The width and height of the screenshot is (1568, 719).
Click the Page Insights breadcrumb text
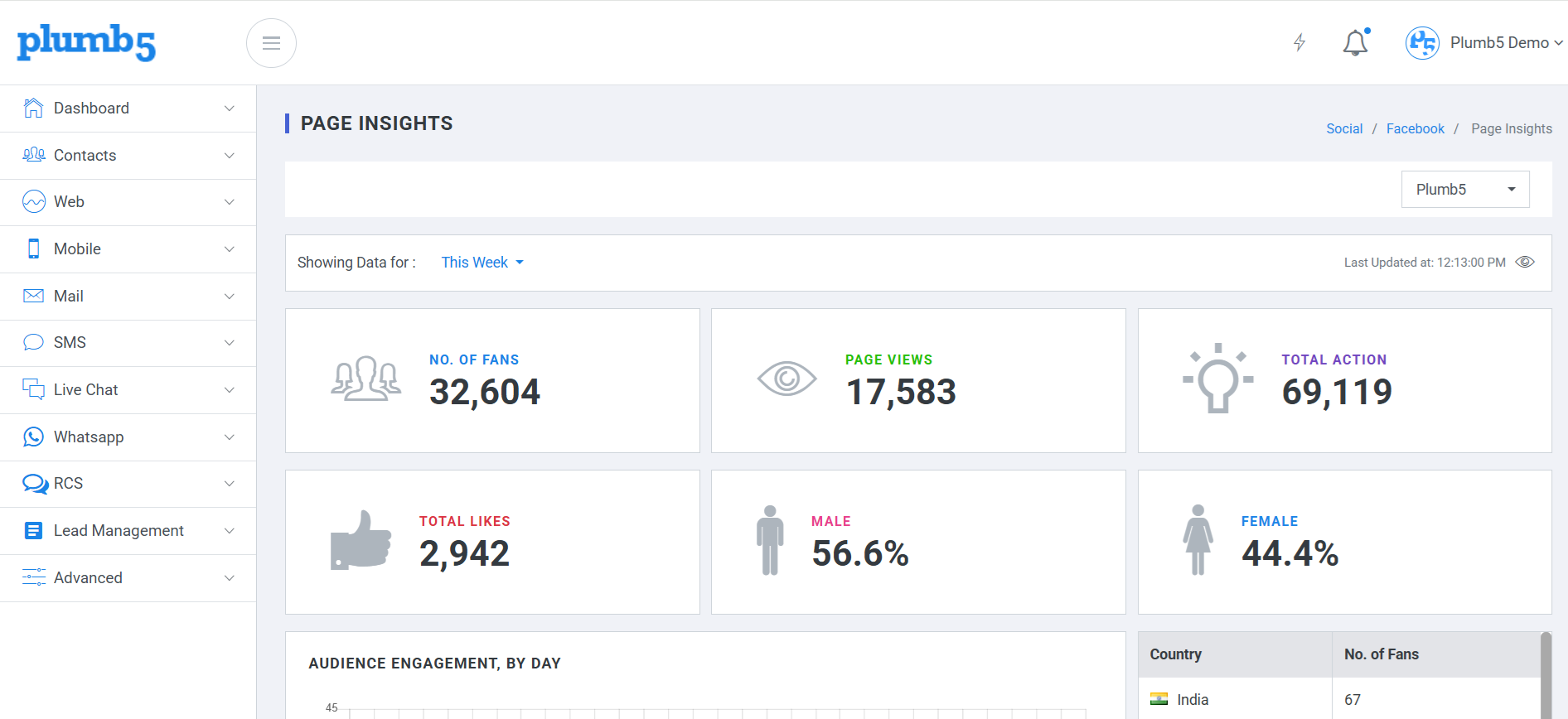(1512, 128)
